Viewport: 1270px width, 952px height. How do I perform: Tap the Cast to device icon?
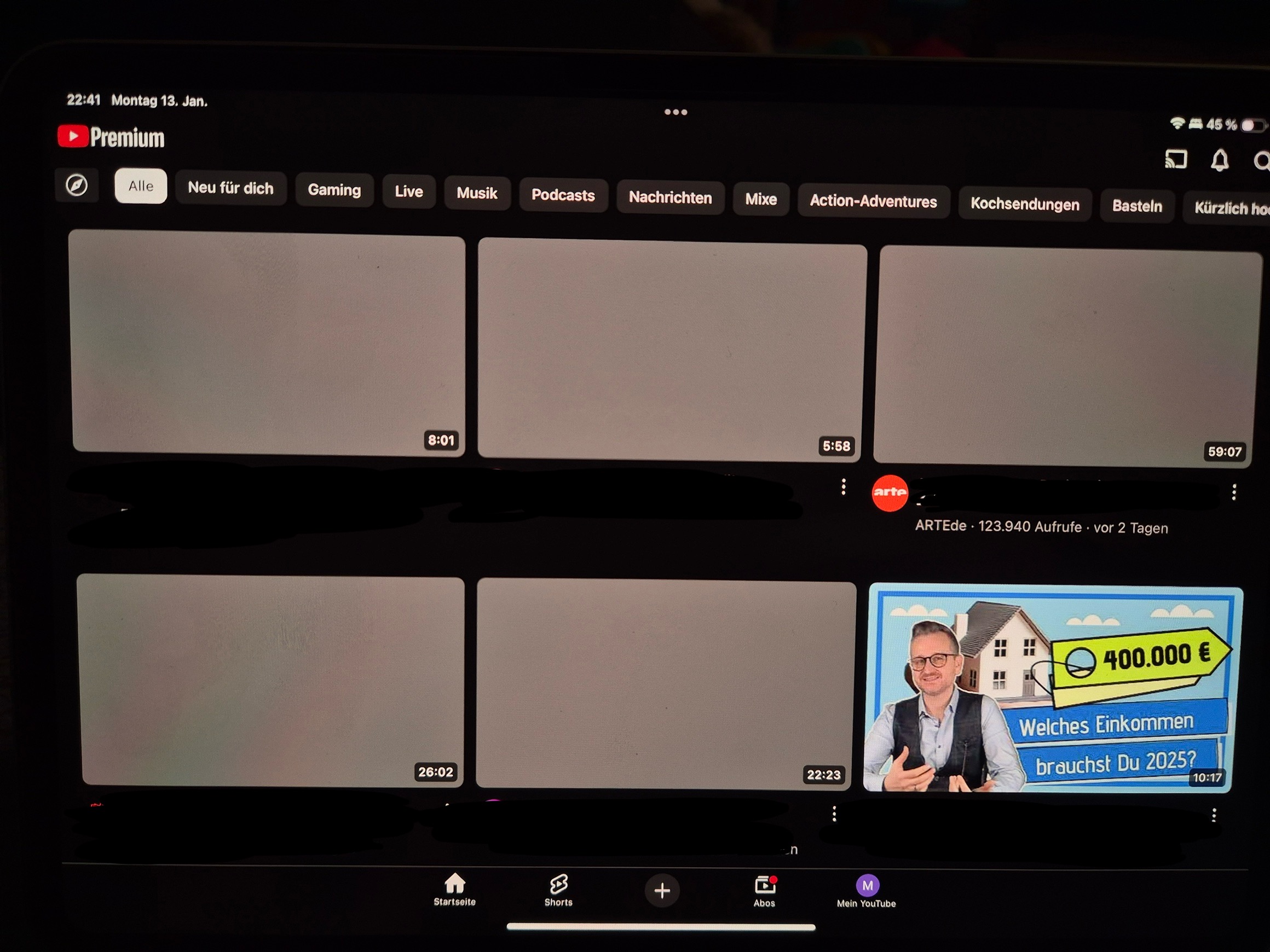(x=1175, y=159)
